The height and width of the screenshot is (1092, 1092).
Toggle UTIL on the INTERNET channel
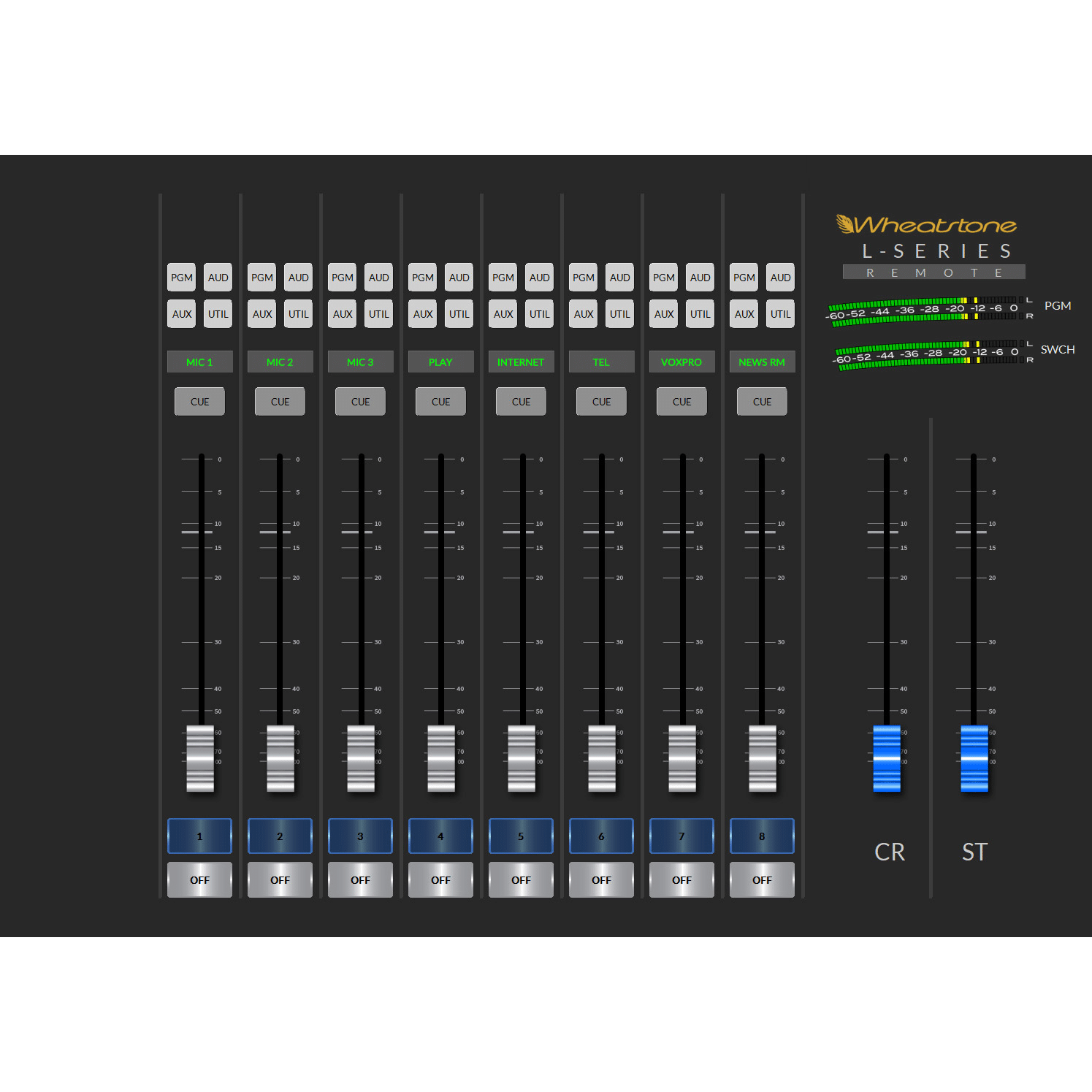click(x=539, y=314)
